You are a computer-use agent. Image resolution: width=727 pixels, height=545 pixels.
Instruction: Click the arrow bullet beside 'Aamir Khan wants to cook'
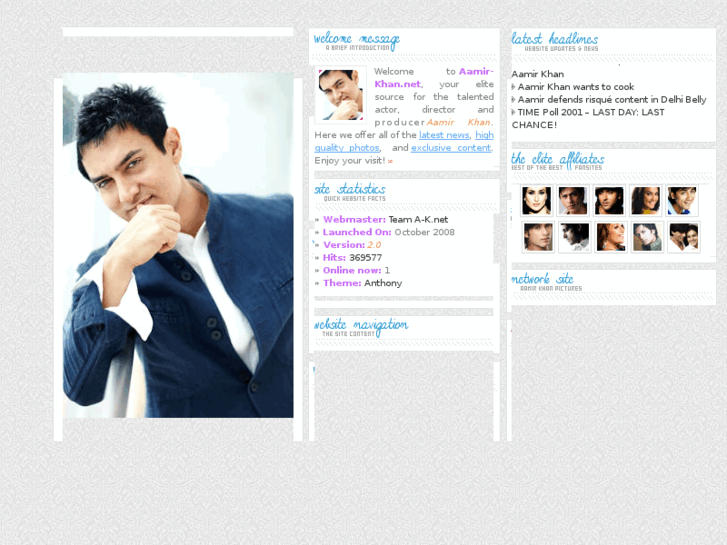513,87
